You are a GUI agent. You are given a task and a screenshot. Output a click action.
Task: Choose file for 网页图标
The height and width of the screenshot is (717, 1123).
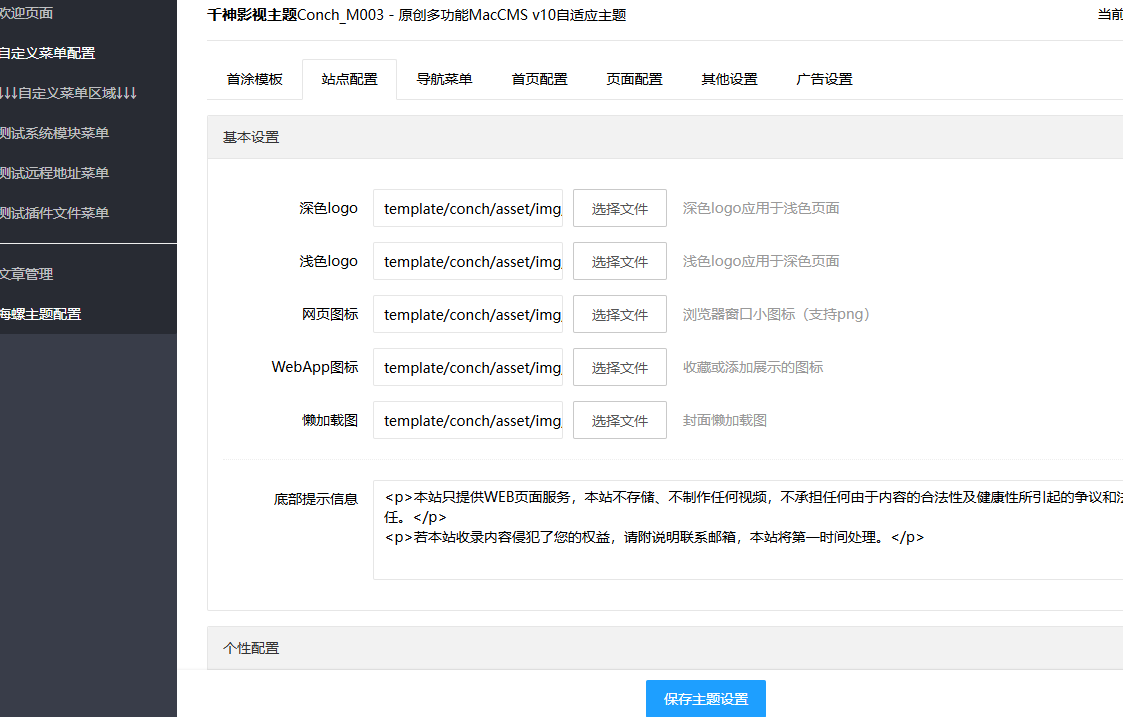tap(619, 315)
